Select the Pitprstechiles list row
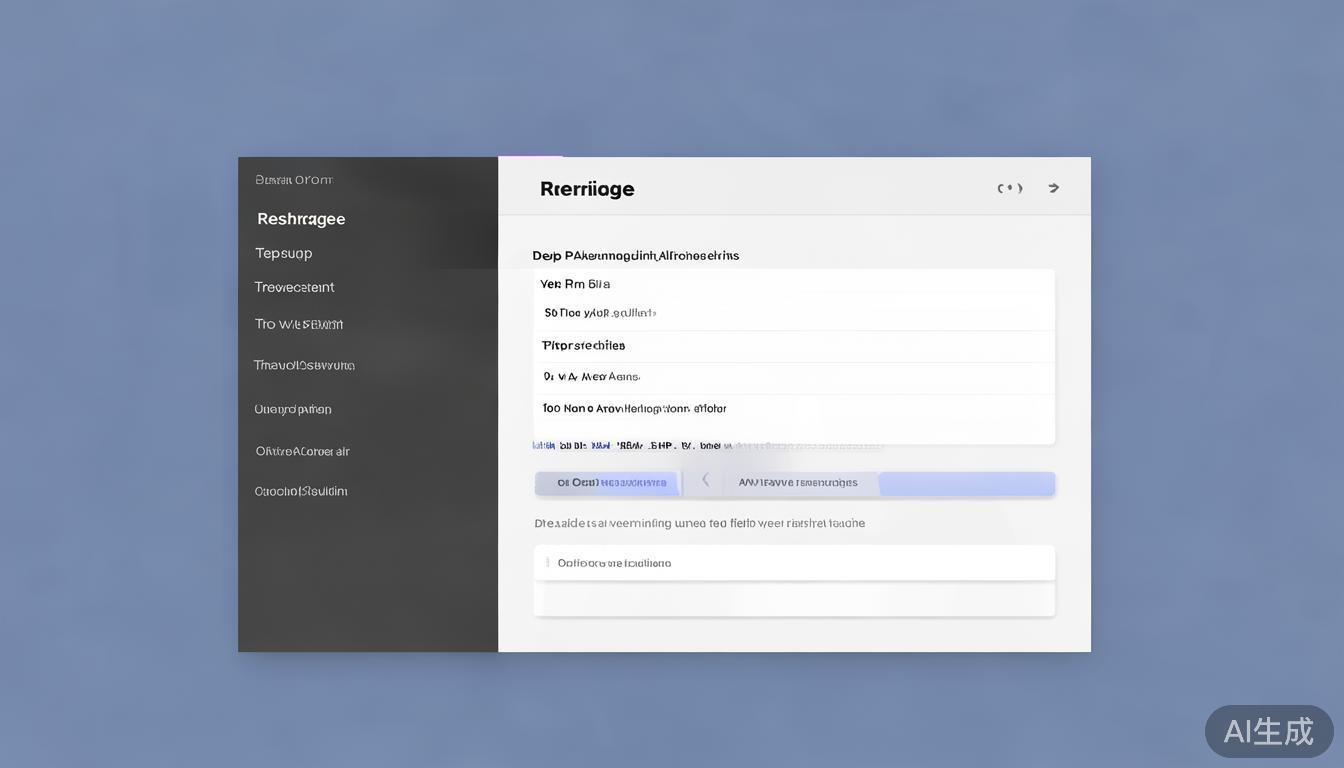 click(583, 345)
